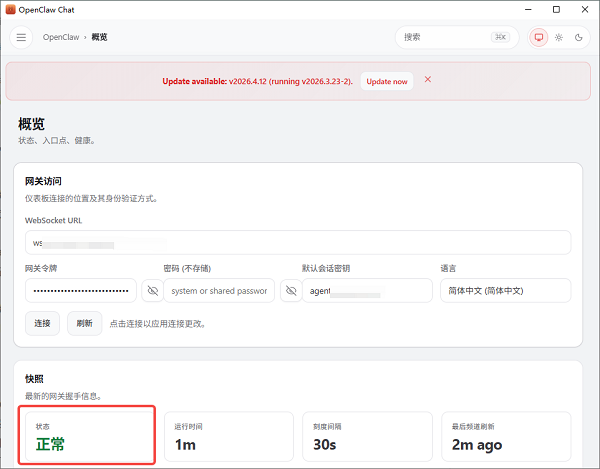Switch to light theme sun icon
Screen dimensions: 600x469
559,37
